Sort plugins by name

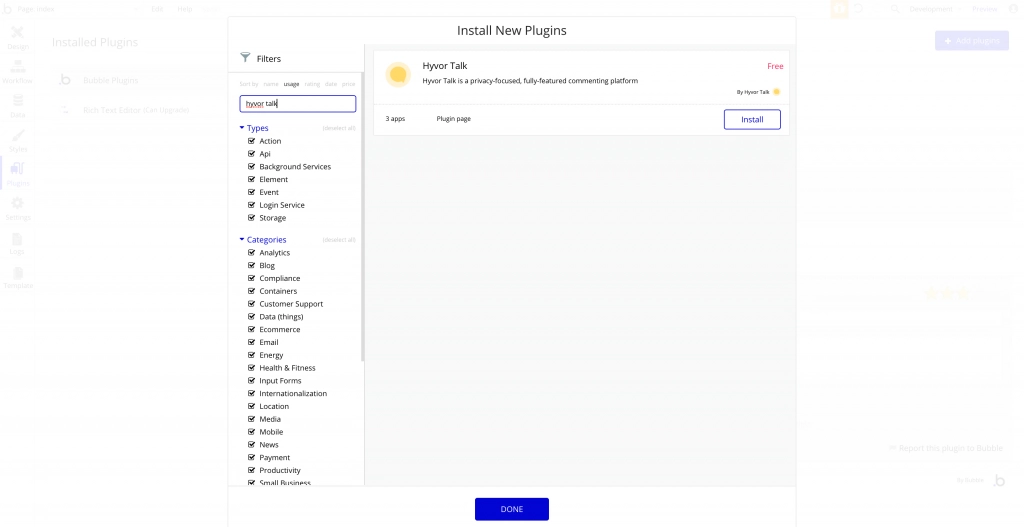[271, 84]
